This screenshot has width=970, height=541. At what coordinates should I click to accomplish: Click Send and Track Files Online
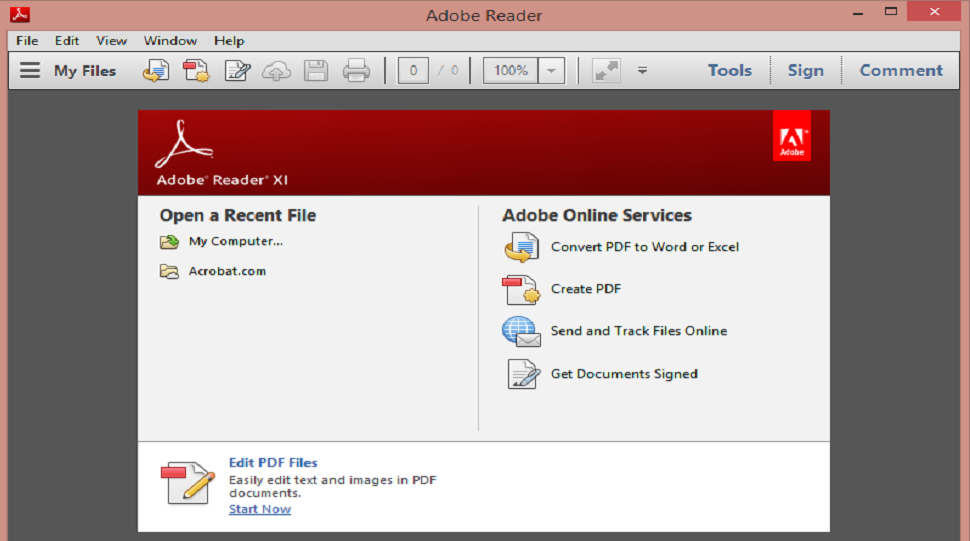pyautogui.click(x=639, y=331)
